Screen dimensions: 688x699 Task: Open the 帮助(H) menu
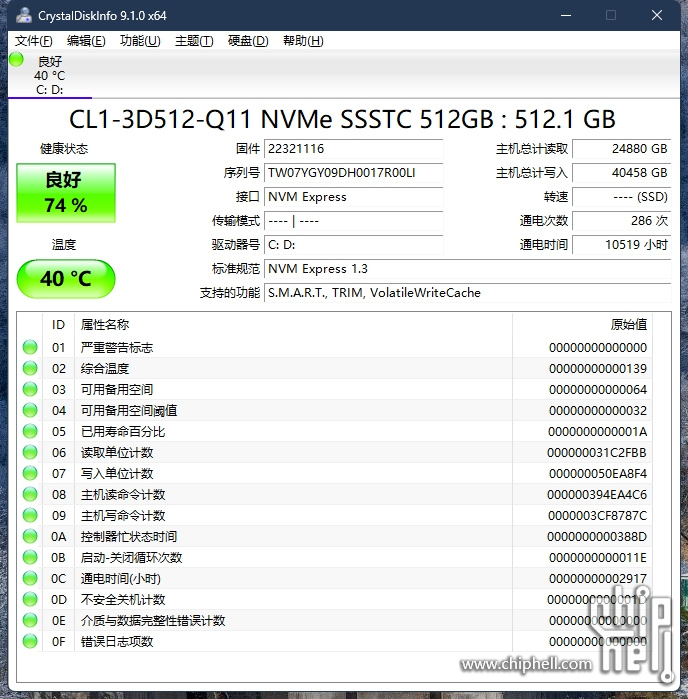pyautogui.click(x=303, y=41)
